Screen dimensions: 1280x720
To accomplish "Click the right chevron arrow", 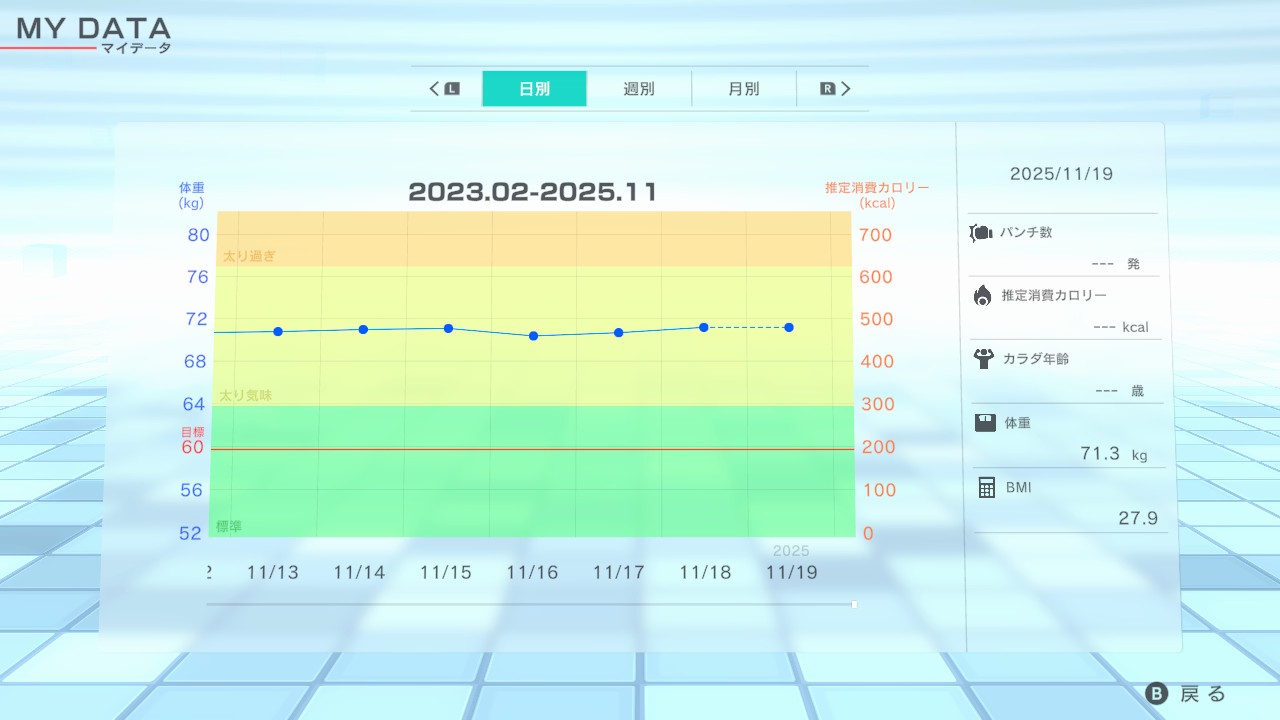I will tap(845, 89).
